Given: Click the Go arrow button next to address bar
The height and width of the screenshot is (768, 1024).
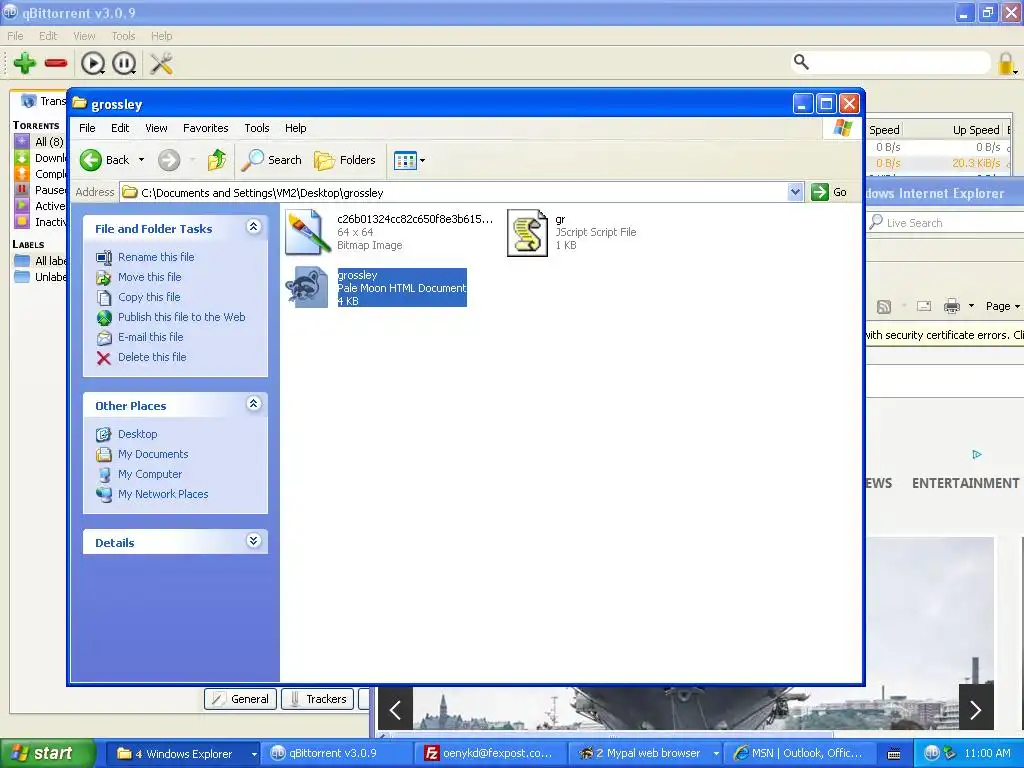Looking at the screenshot, I should coord(820,192).
